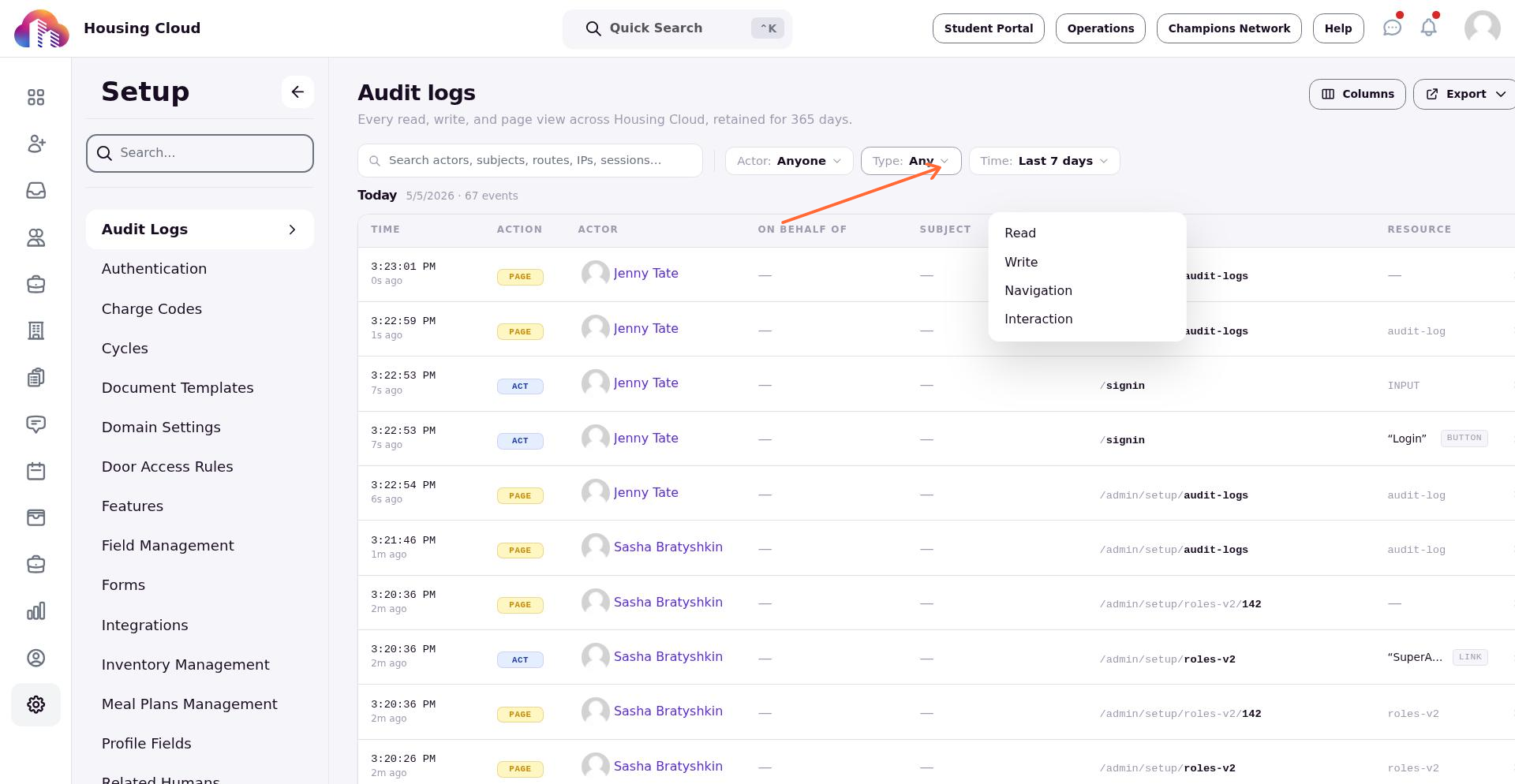Open the inbox tray icon in sidebar
1515x784 pixels.
(36, 190)
